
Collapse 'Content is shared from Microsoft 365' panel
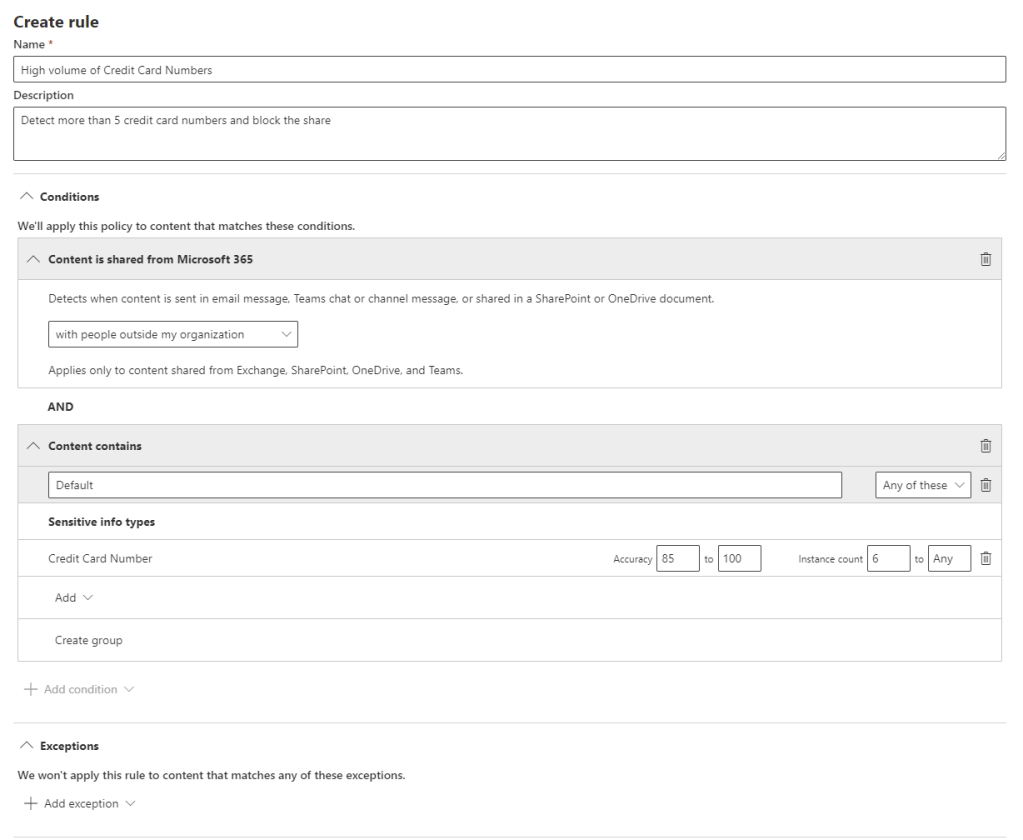(x=34, y=259)
